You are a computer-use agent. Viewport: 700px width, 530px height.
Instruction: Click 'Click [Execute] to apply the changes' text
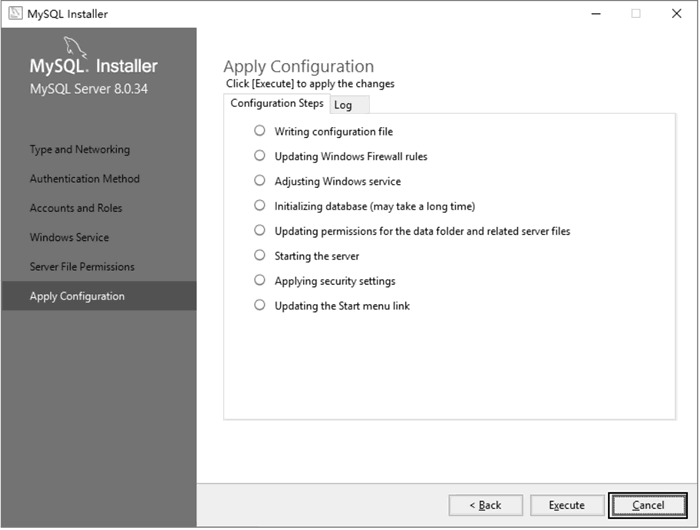click(310, 84)
